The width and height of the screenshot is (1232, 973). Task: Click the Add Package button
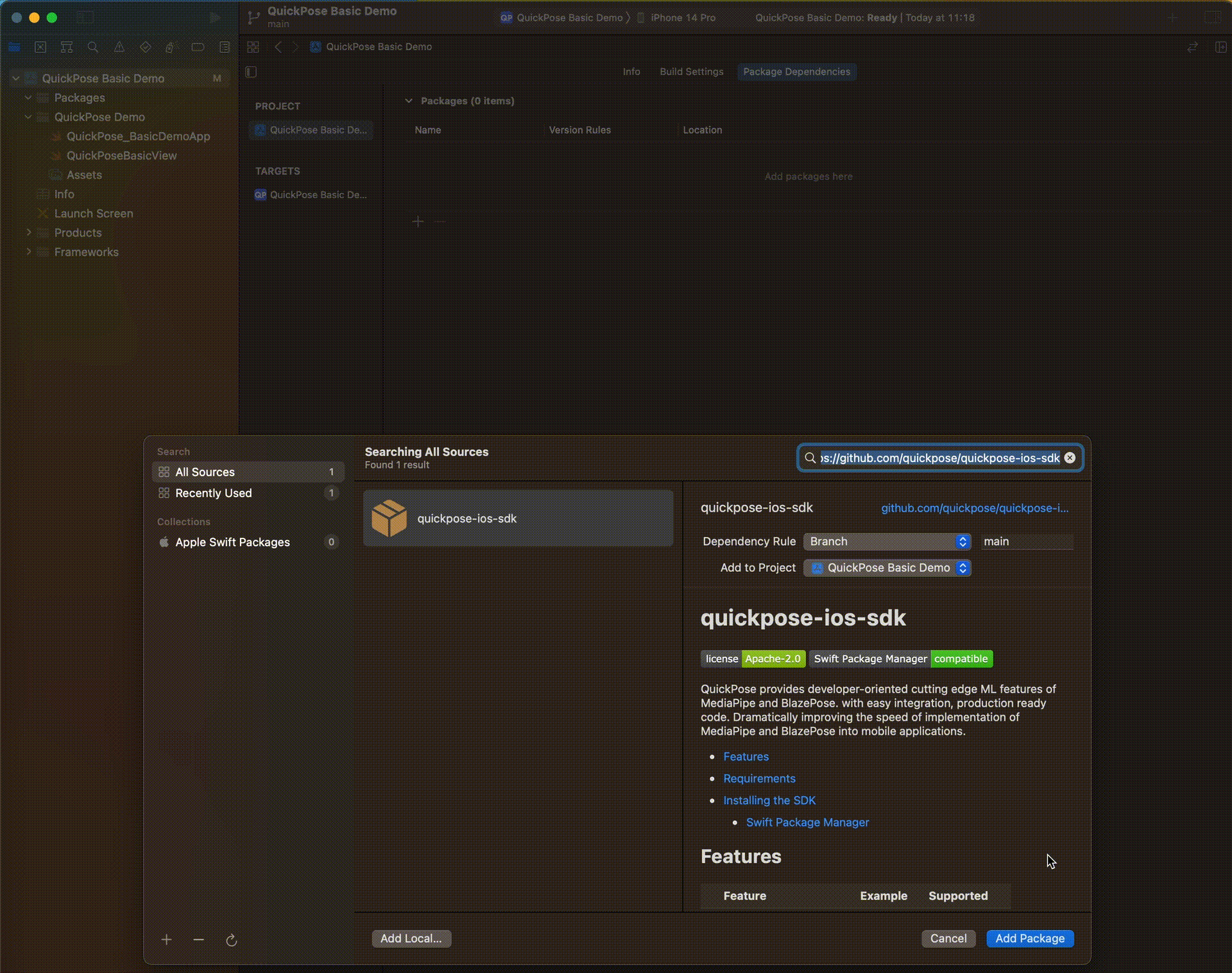pyautogui.click(x=1029, y=938)
